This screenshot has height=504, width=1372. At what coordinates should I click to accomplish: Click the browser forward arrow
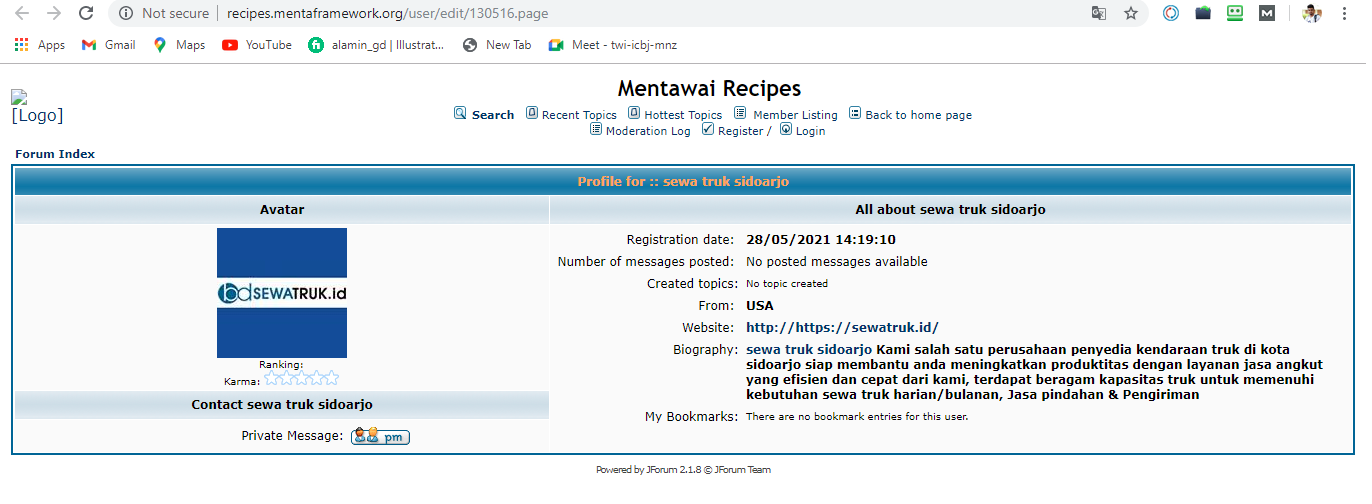[x=54, y=14]
